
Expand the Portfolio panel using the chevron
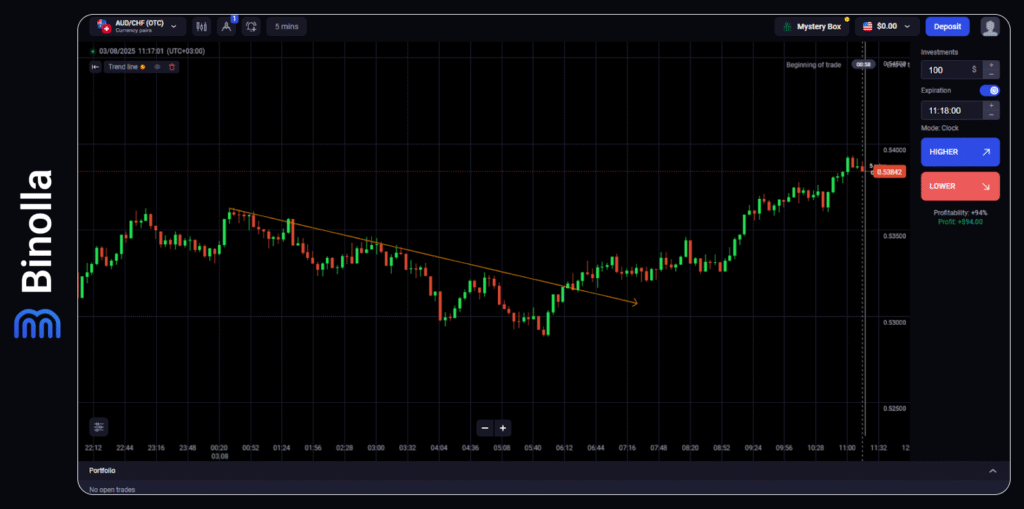point(992,470)
